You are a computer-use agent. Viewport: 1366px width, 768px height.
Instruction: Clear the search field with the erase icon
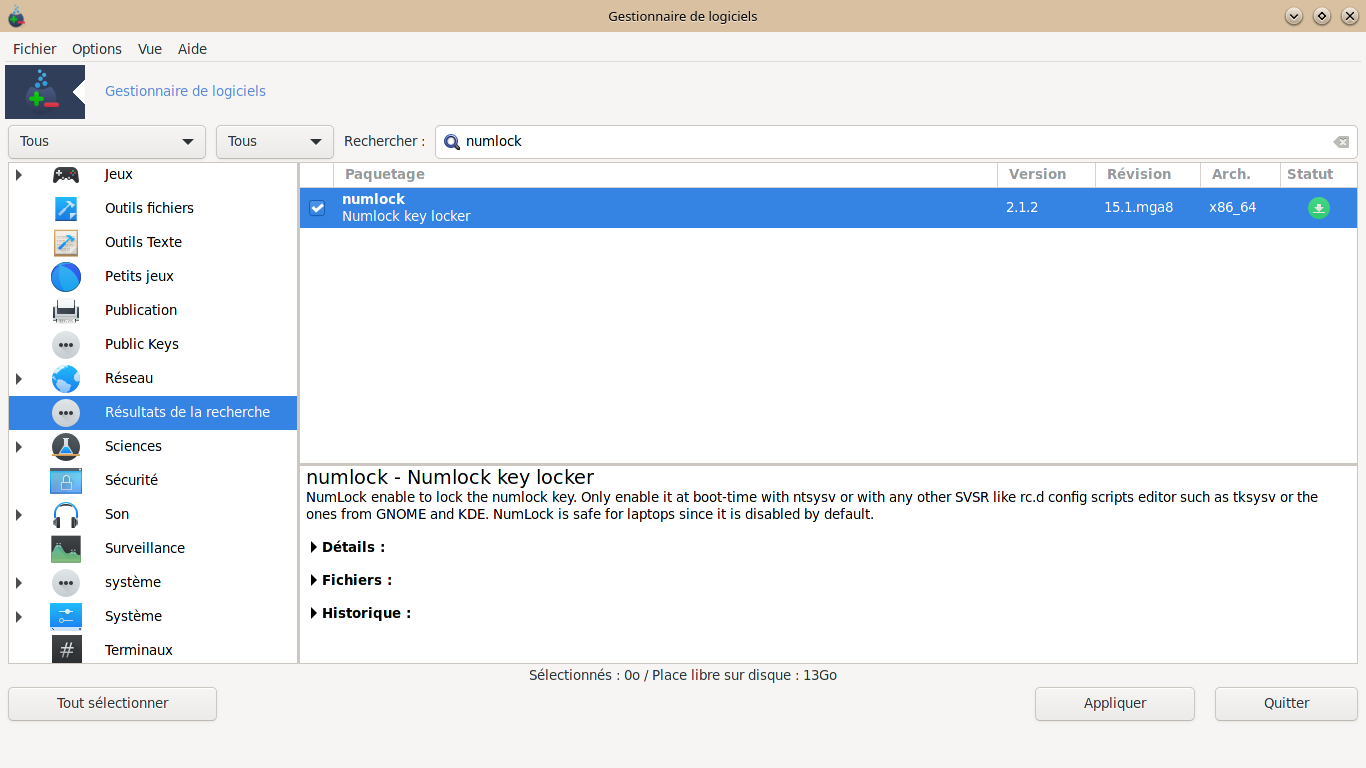(1341, 142)
